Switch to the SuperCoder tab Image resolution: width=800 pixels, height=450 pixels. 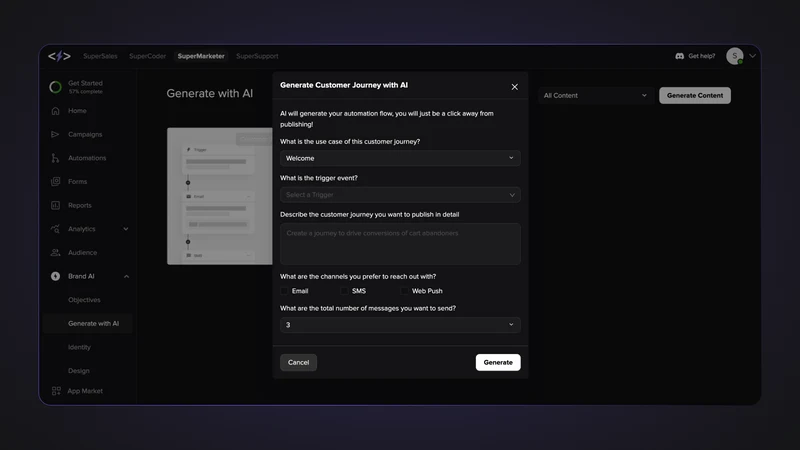pos(147,56)
